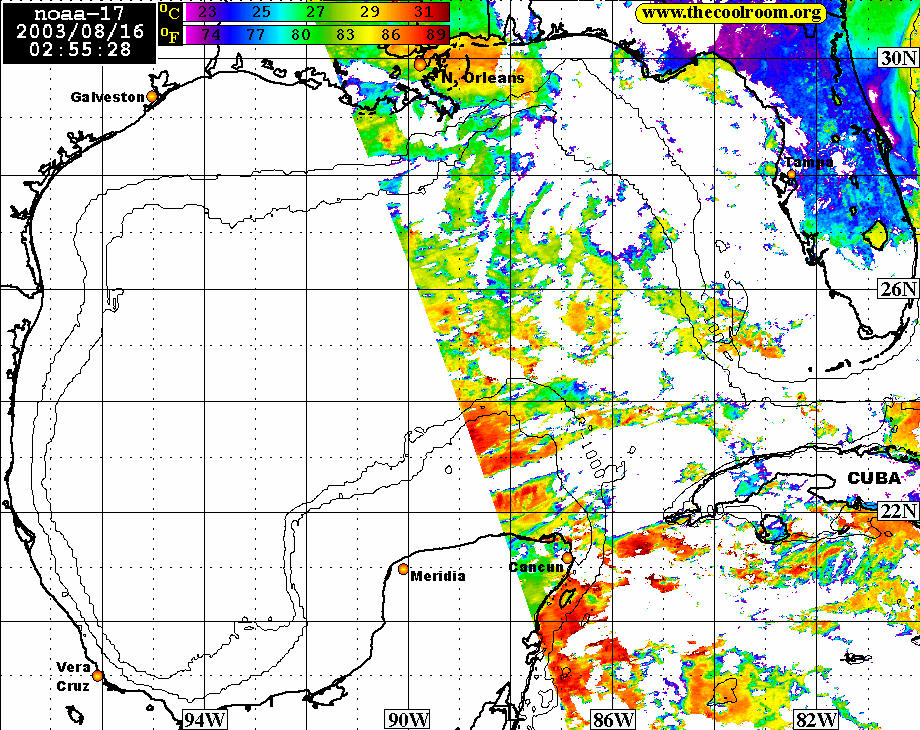Click the 22N latitude label

(x=898, y=511)
